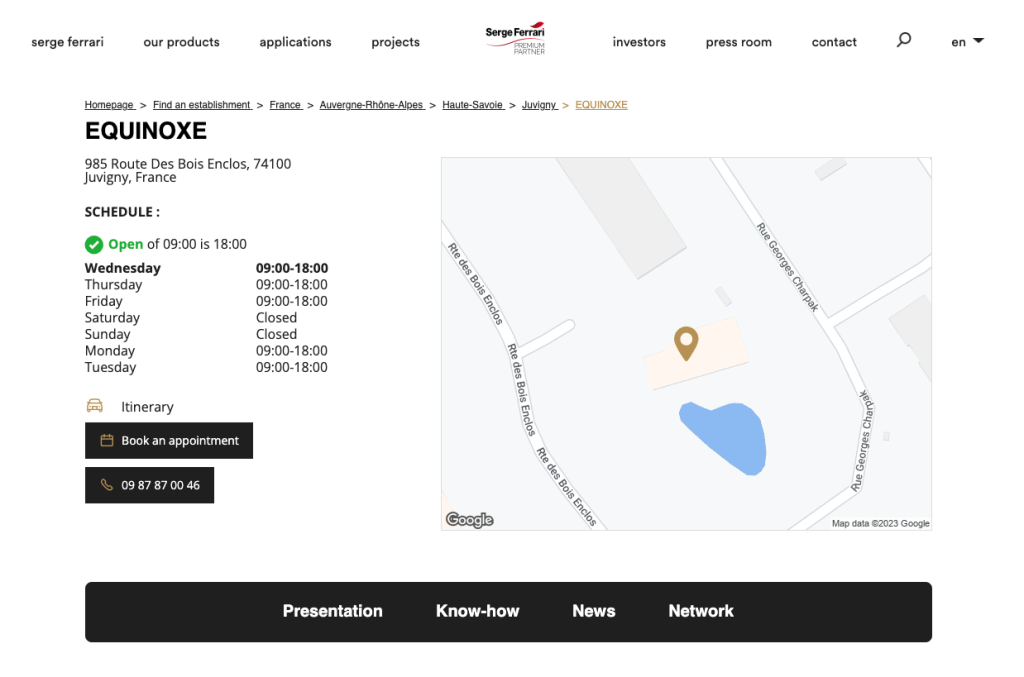Screen dimensions: 1024x677
Task: Open the 'investors' page
Action: pos(639,42)
